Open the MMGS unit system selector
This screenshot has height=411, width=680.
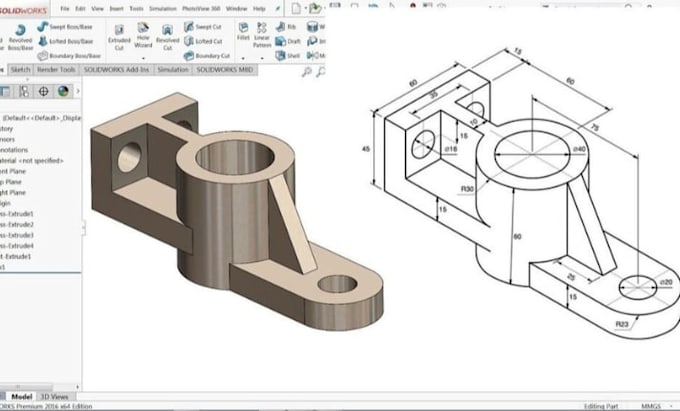point(651,406)
